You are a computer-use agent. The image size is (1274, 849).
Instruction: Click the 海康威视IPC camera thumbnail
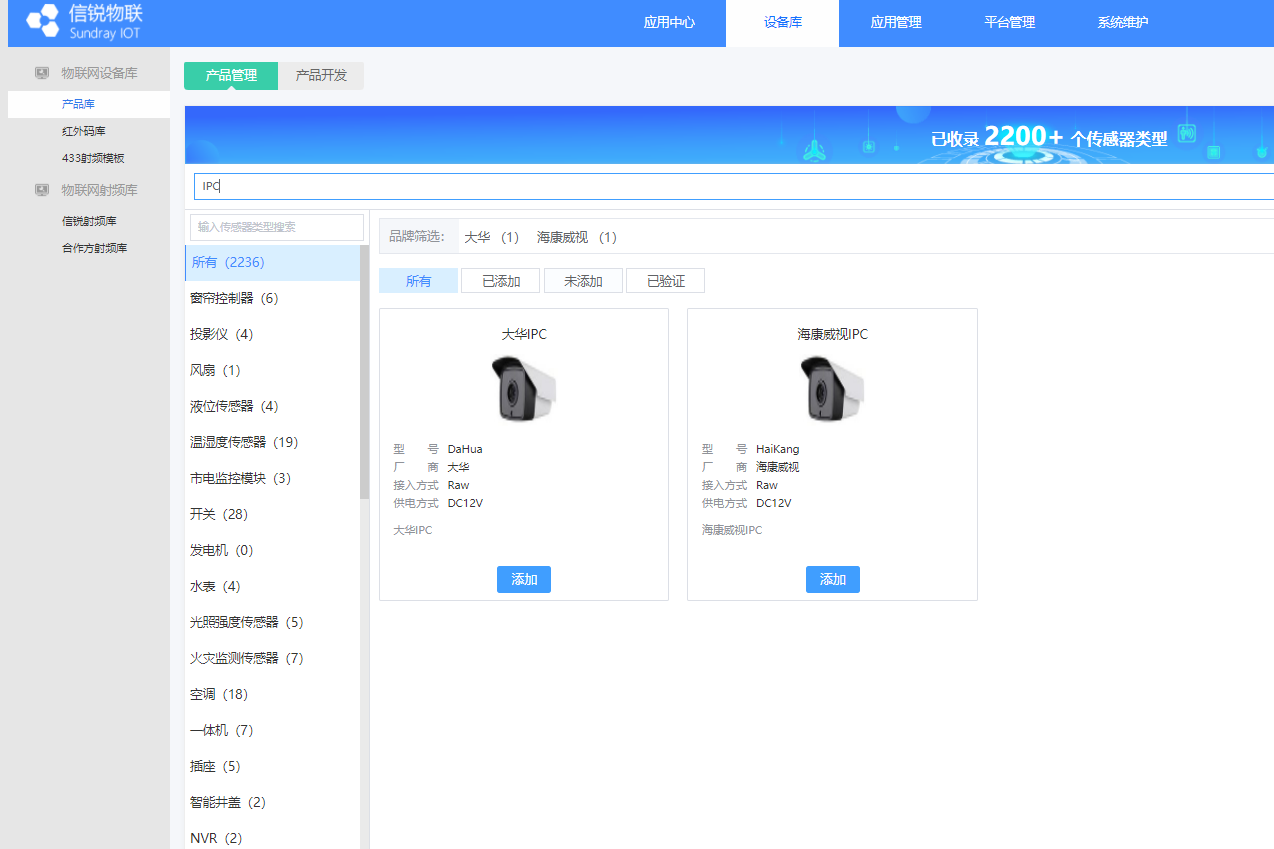click(x=833, y=388)
